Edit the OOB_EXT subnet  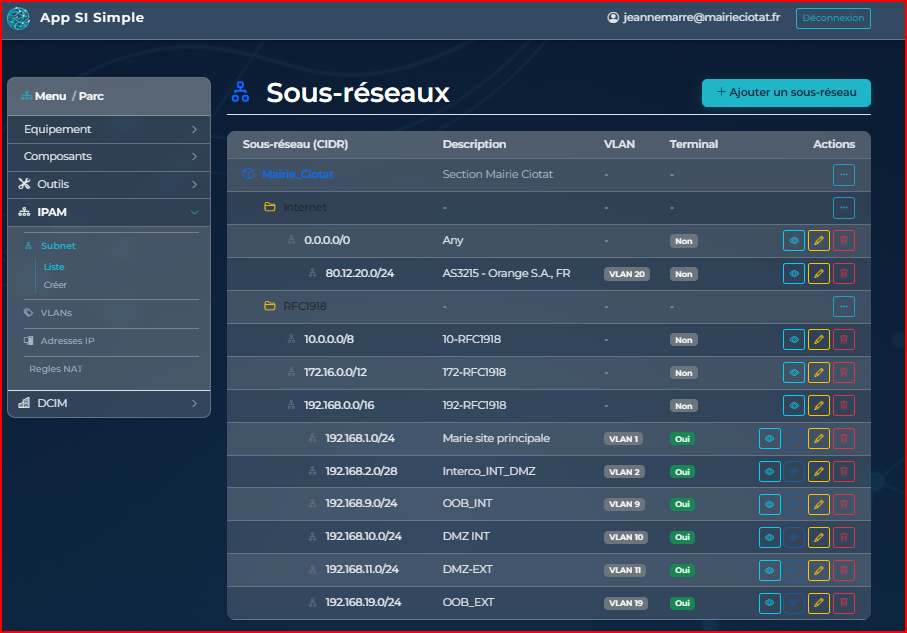818,603
